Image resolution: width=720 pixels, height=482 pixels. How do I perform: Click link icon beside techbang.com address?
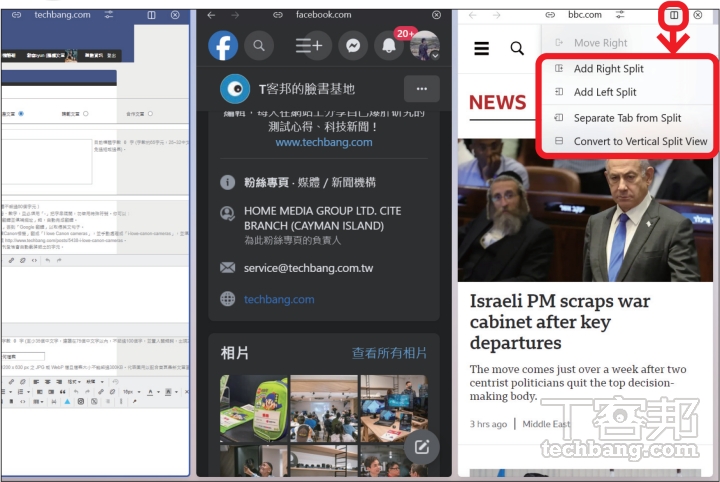17,15
